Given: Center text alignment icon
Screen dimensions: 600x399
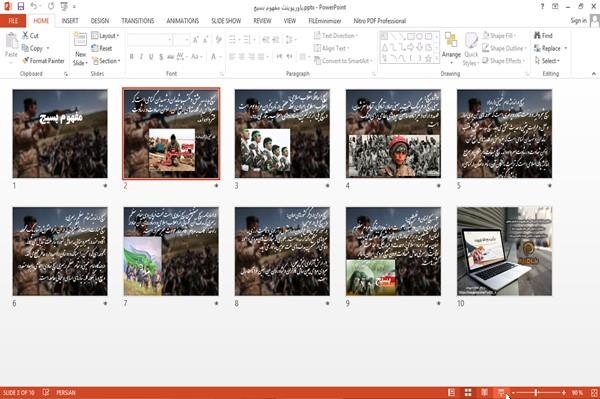Looking at the screenshot, I should coord(242,57).
